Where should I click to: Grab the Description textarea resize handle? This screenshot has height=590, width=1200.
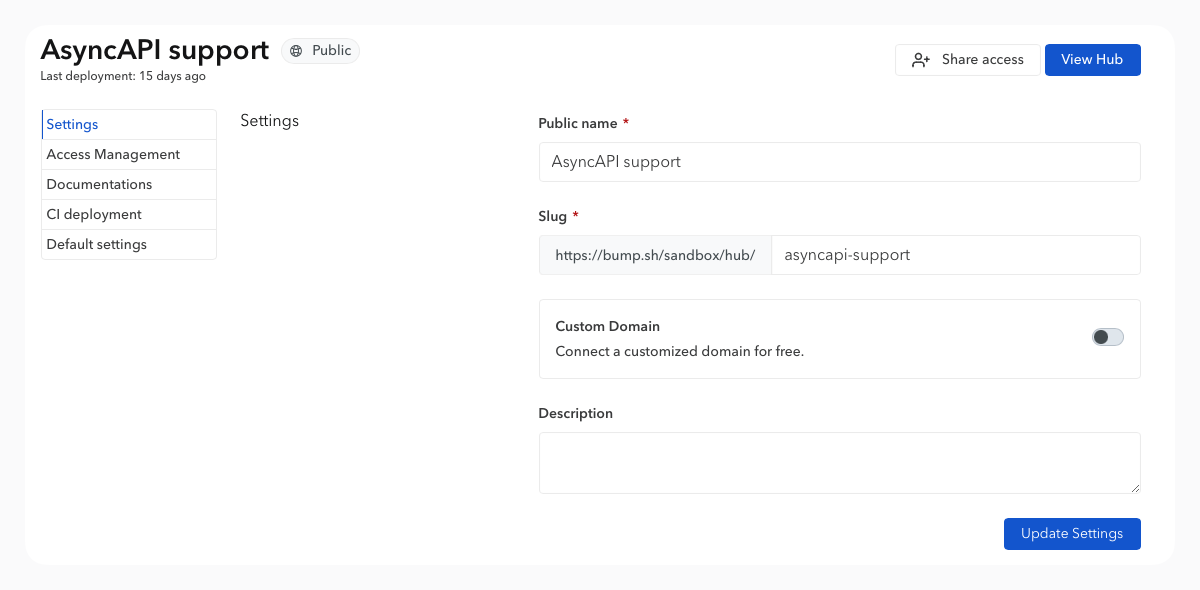click(x=1135, y=488)
